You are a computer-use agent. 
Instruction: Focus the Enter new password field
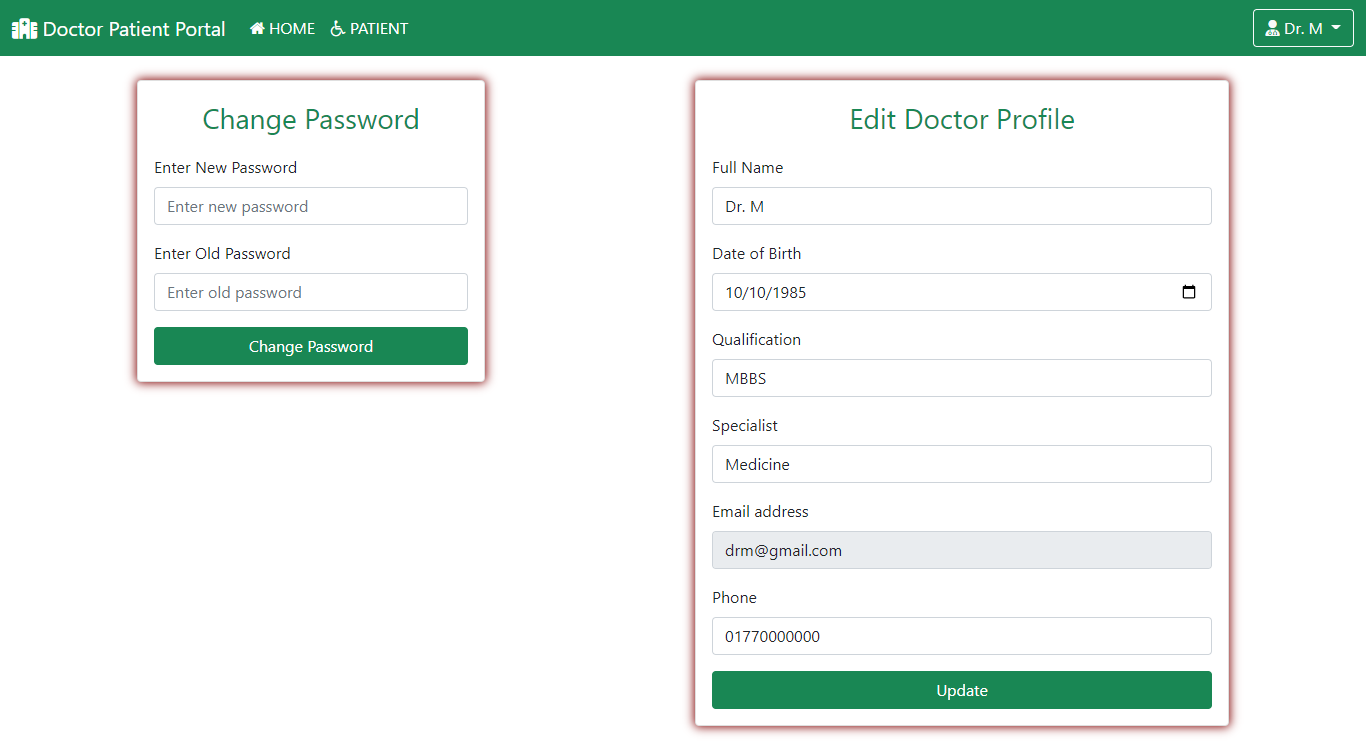311,206
